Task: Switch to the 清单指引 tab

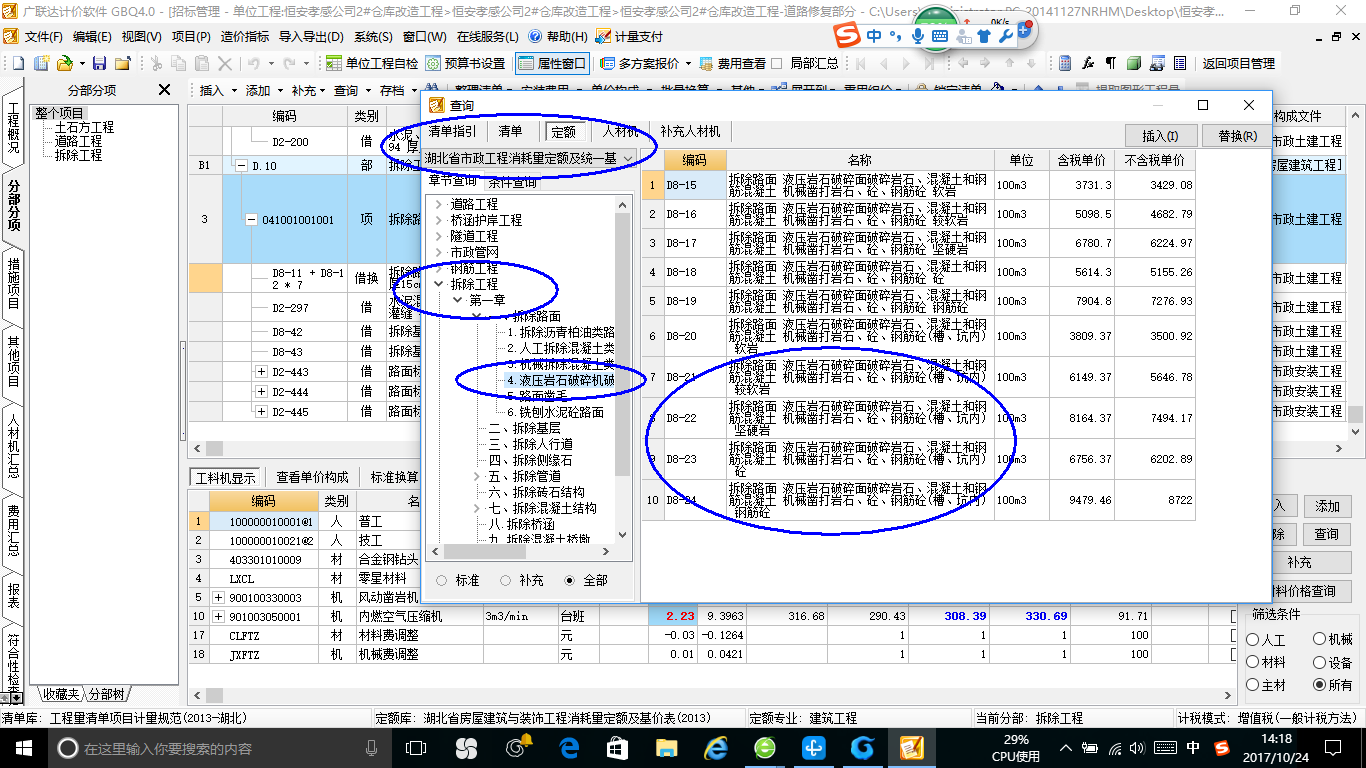Action: [453, 131]
